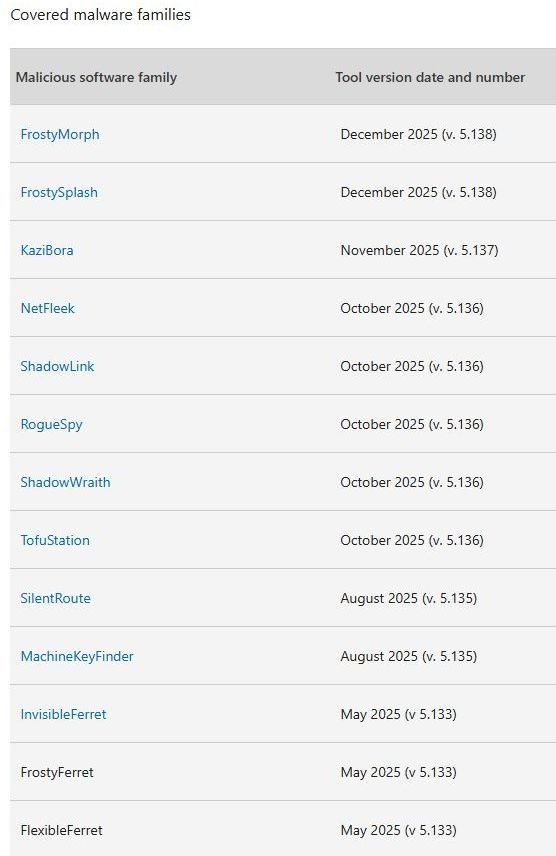Click the Covered malware families heading
Screen dimensions: 556x856
100,15
